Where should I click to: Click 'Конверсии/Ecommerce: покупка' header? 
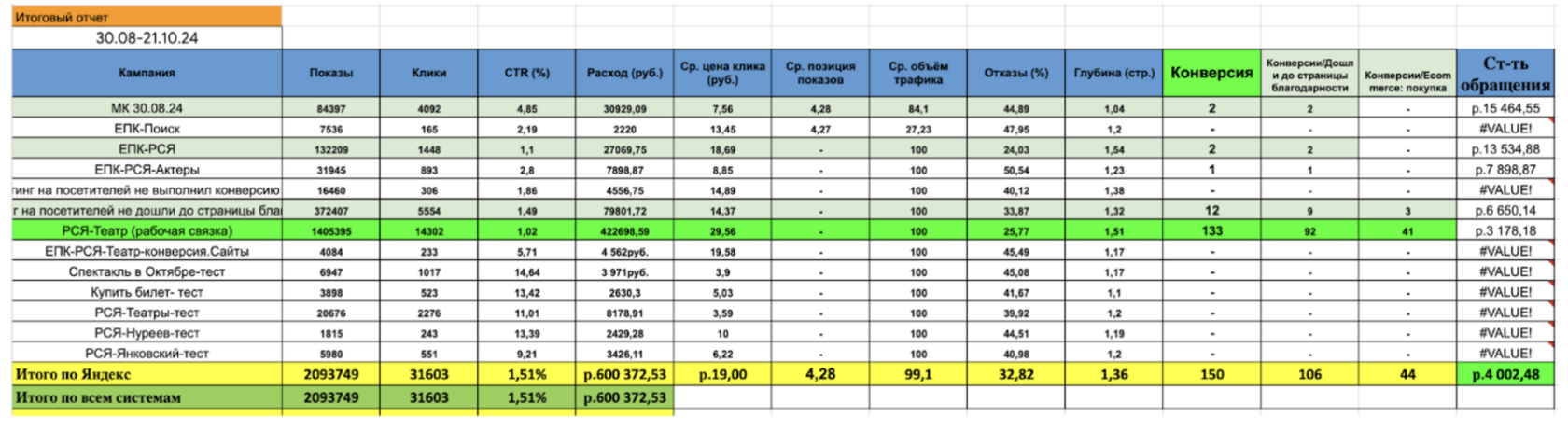tap(1407, 73)
